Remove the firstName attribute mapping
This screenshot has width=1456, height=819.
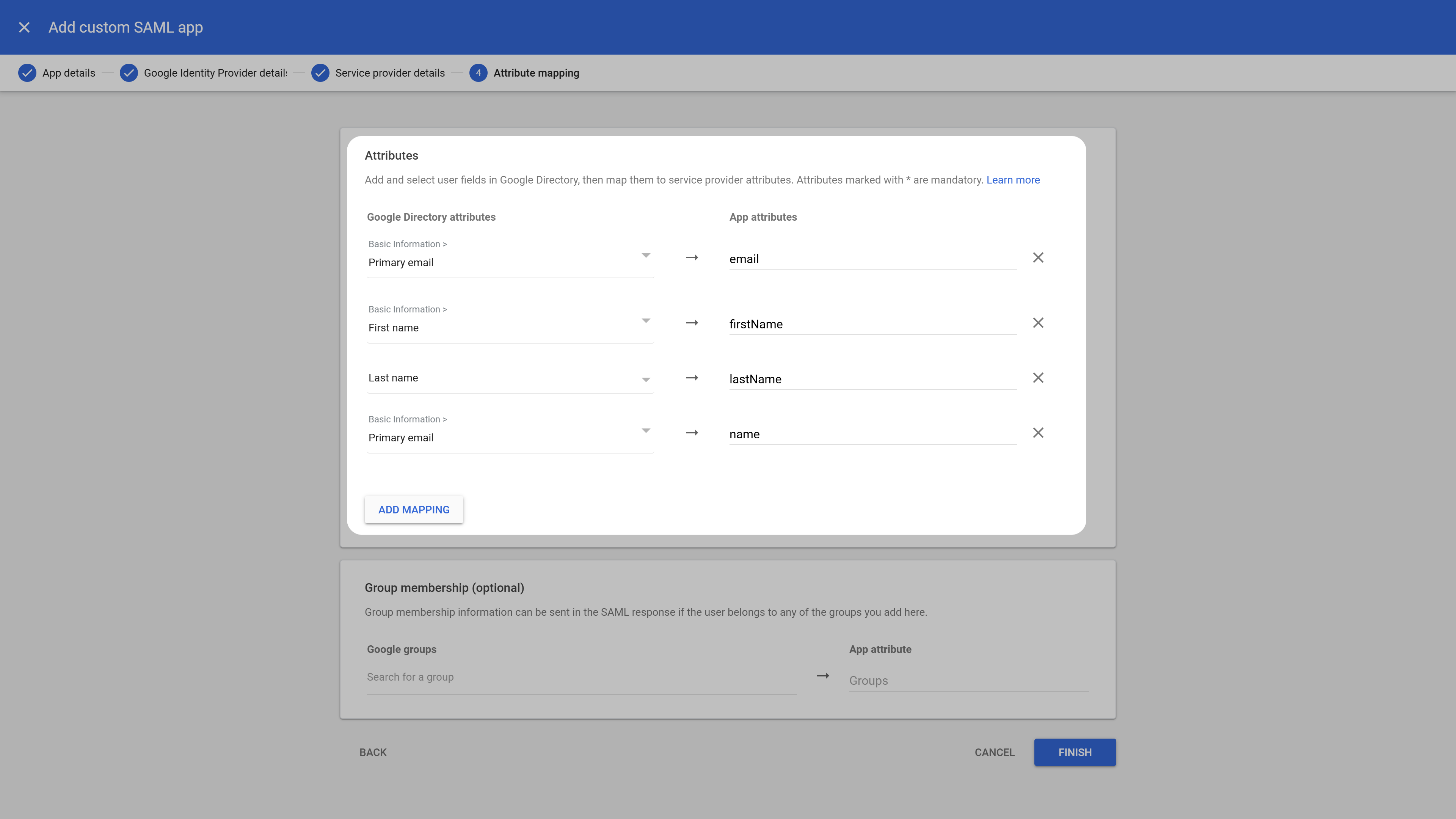click(1038, 323)
